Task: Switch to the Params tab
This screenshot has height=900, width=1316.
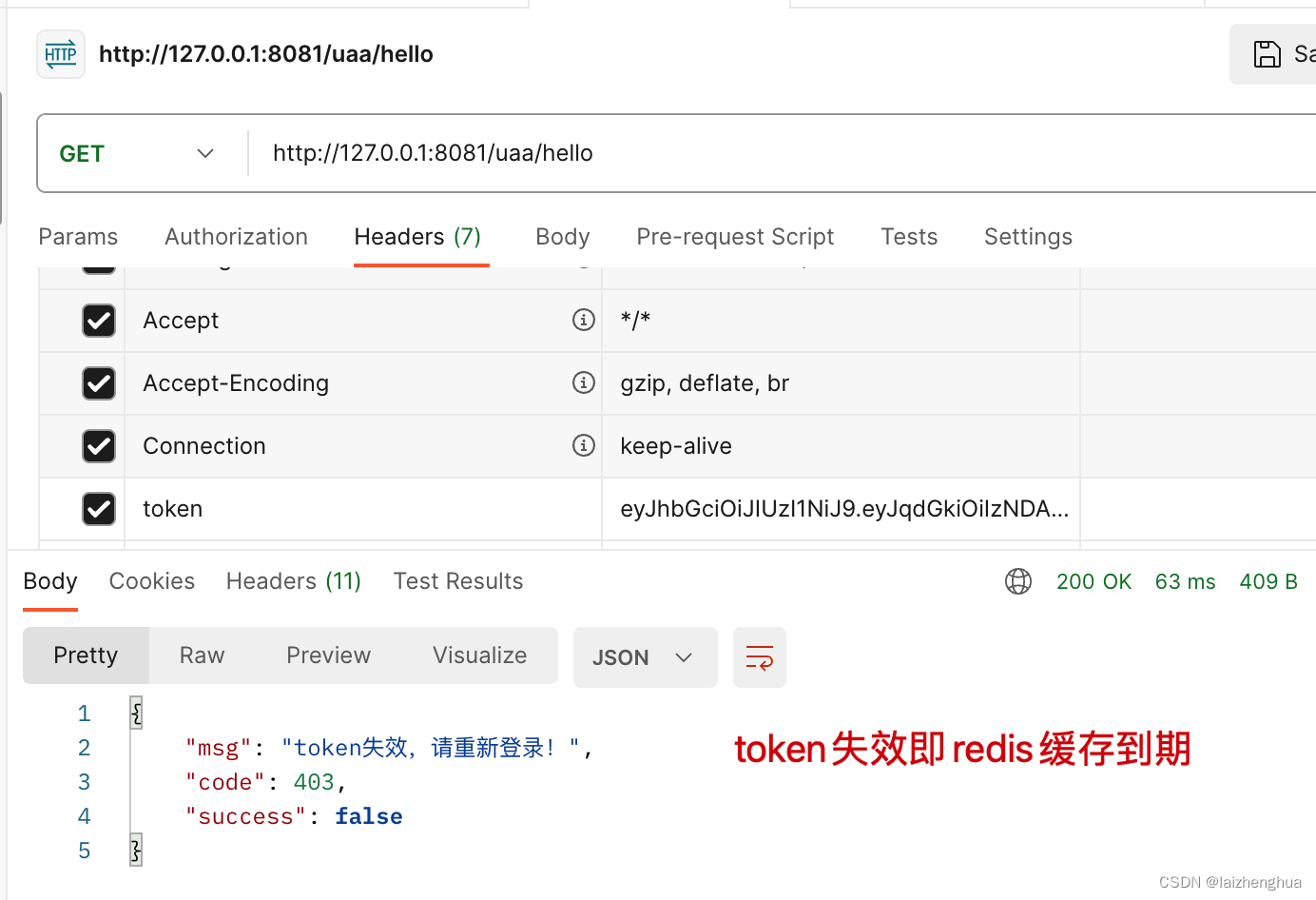Action: (78, 237)
